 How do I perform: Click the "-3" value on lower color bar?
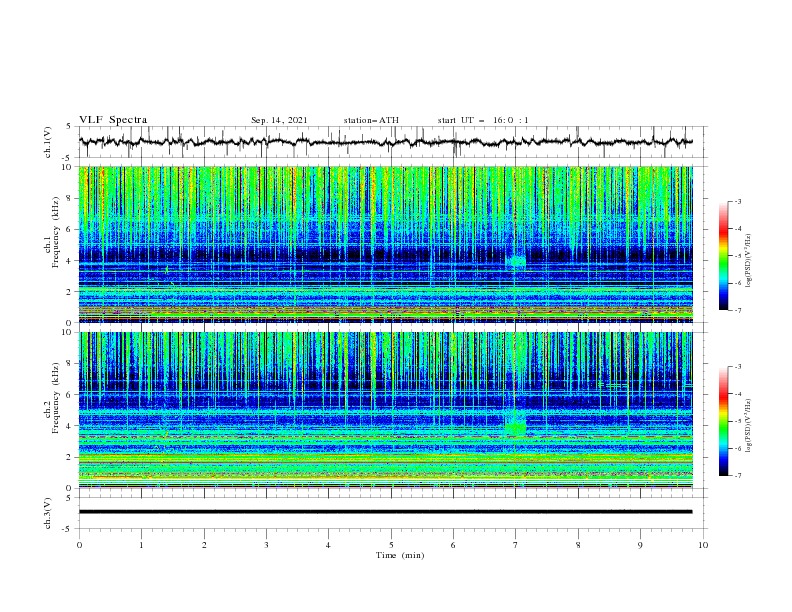click(x=738, y=367)
